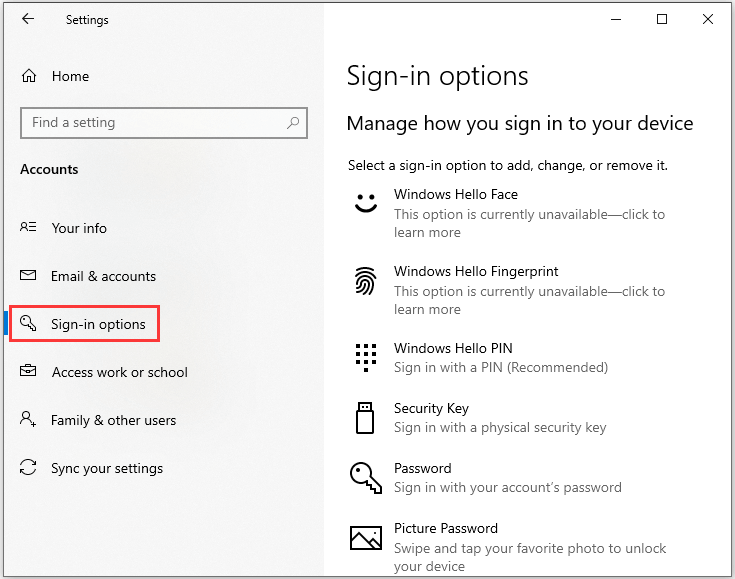
Task: Click the Find a setting search box
Action: coord(164,123)
